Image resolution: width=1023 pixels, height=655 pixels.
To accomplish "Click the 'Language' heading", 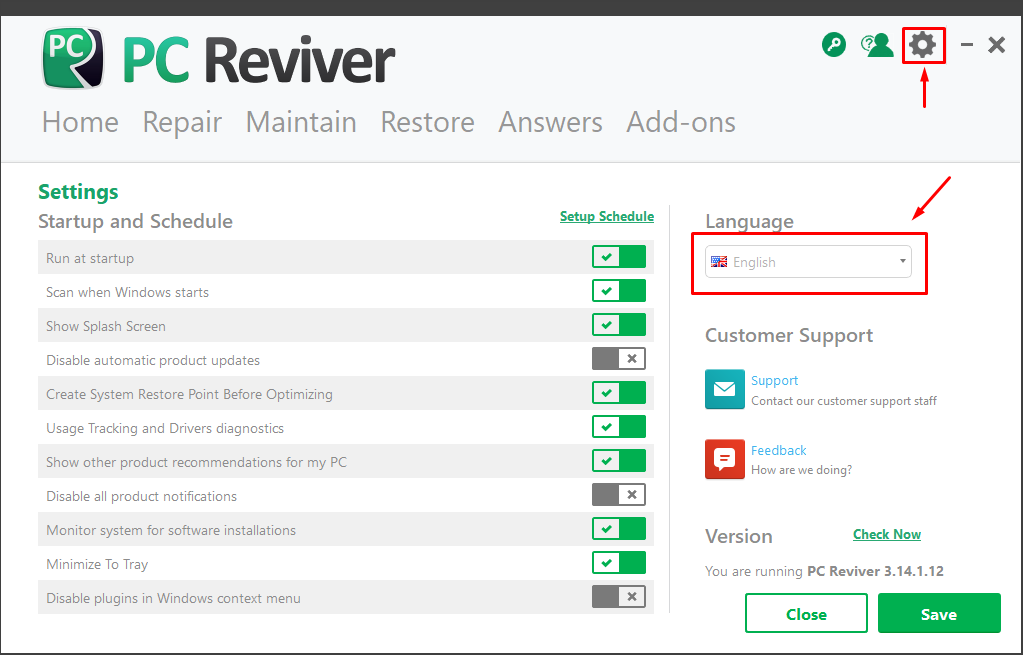I will pos(749,222).
